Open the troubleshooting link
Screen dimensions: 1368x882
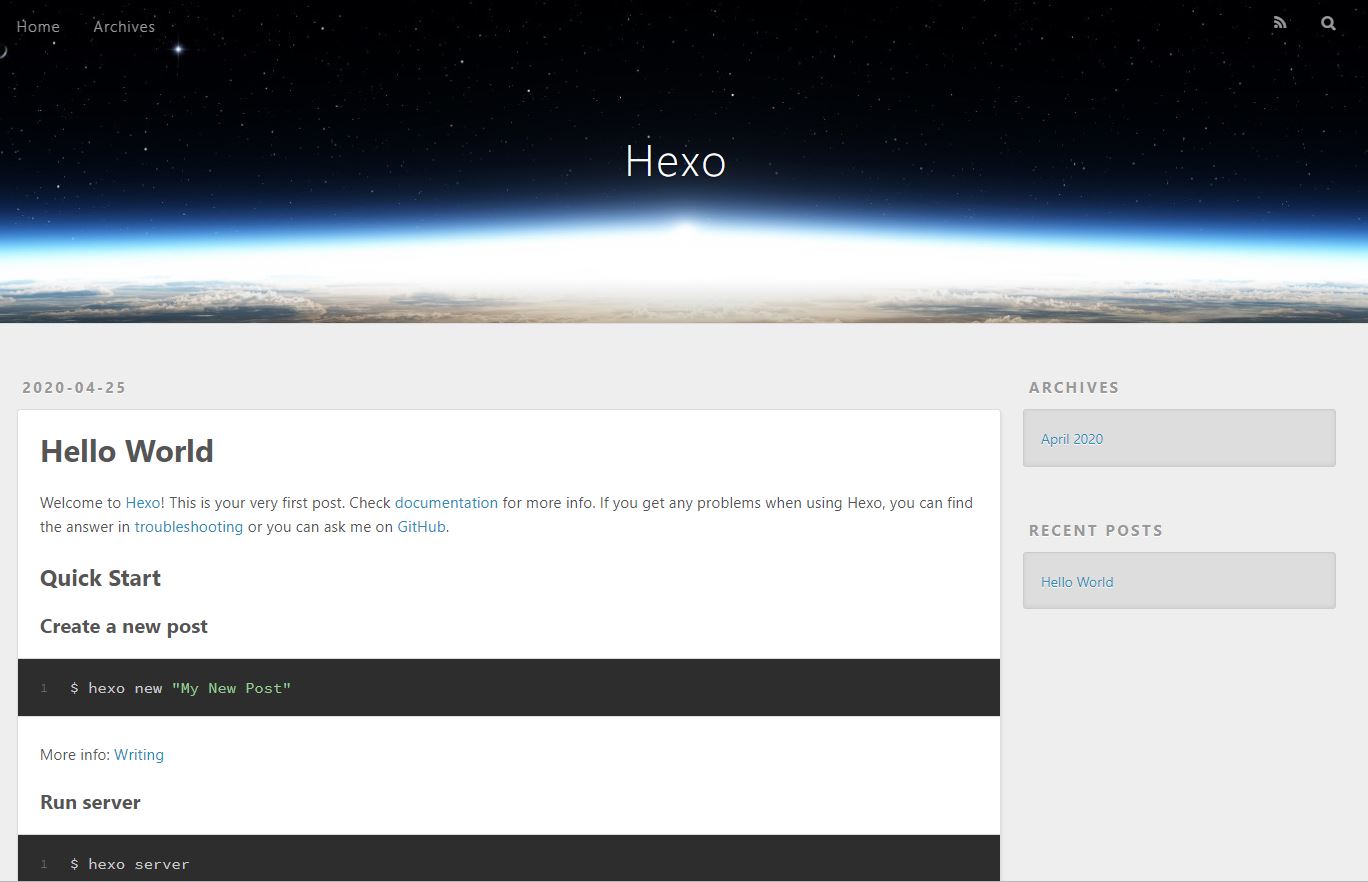(x=189, y=527)
